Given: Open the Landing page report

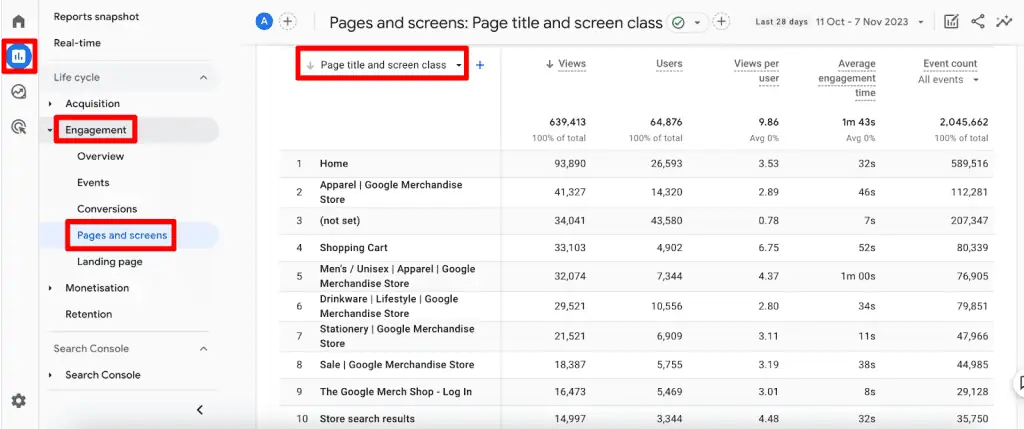Looking at the screenshot, I should (110, 261).
